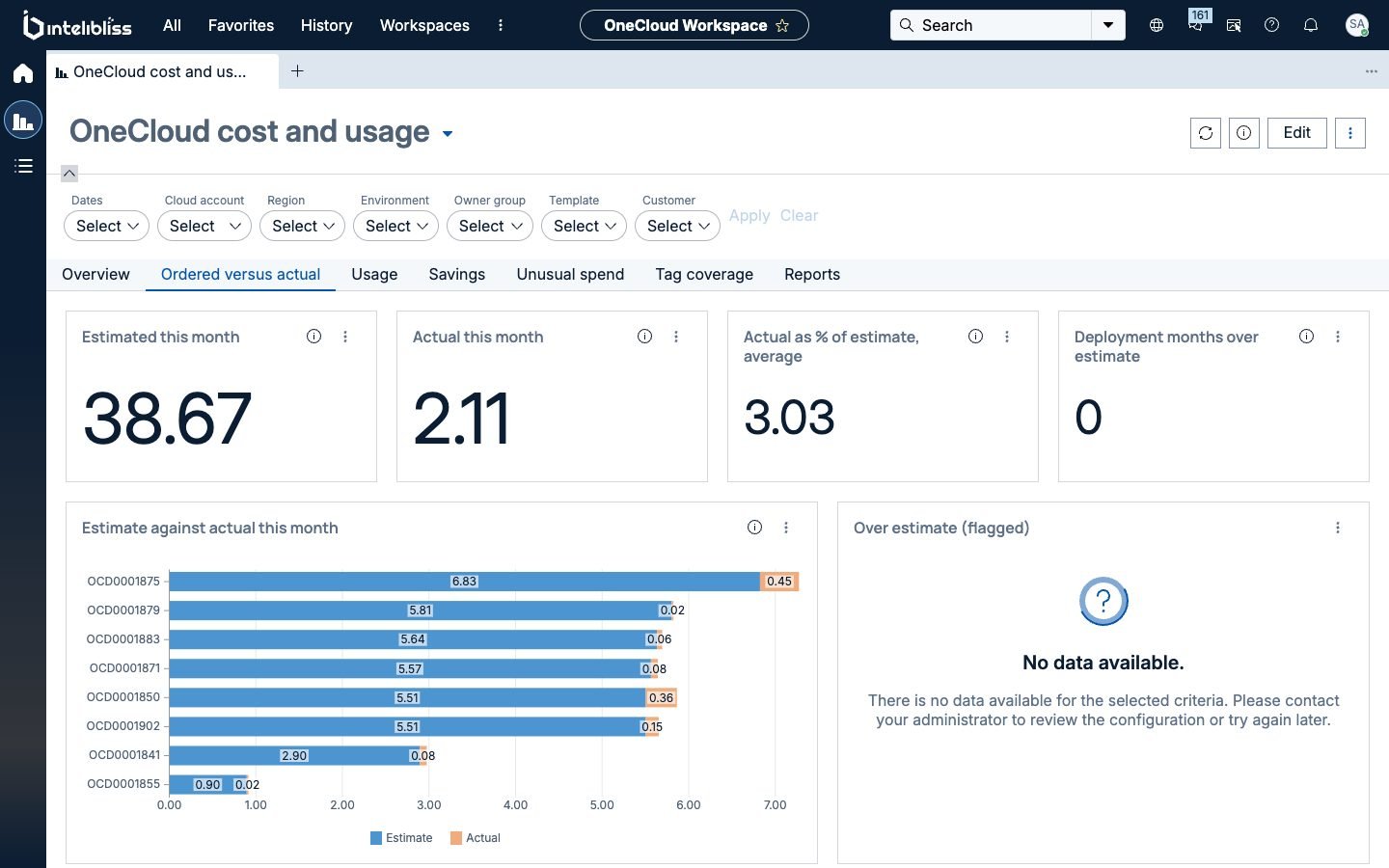
Task: Show info for Deployment months over estimate
Action: pos(1306,337)
